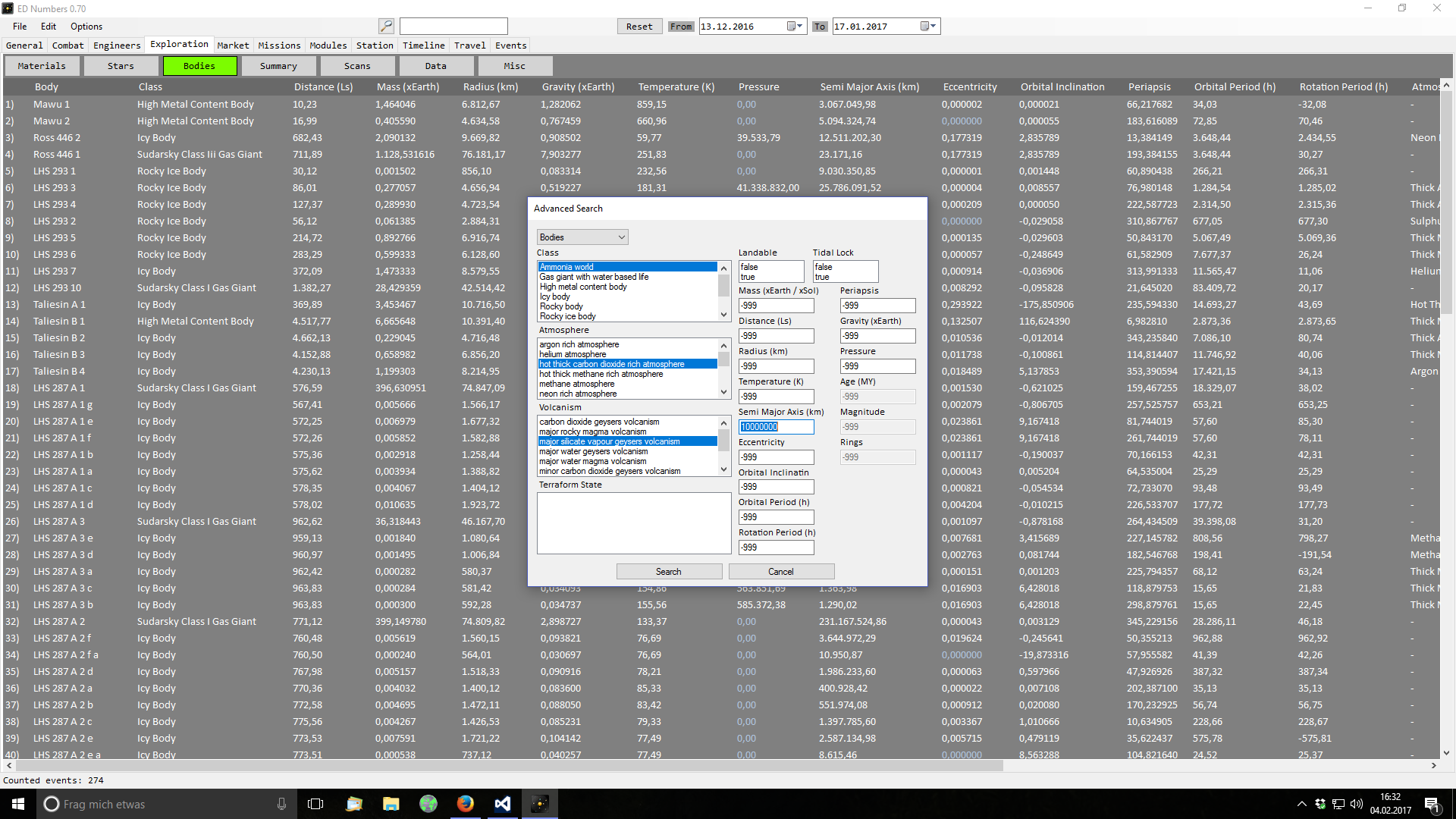Switch to the Missions tab
The height and width of the screenshot is (819, 1456).
pyautogui.click(x=279, y=45)
